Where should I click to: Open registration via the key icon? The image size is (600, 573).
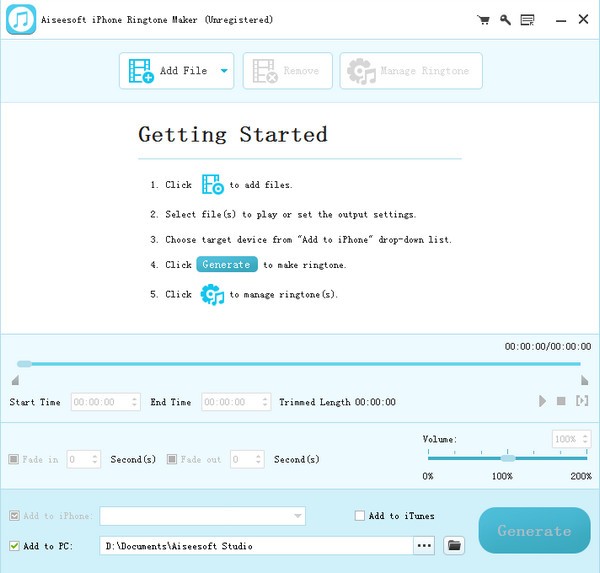tap(505, 20)
